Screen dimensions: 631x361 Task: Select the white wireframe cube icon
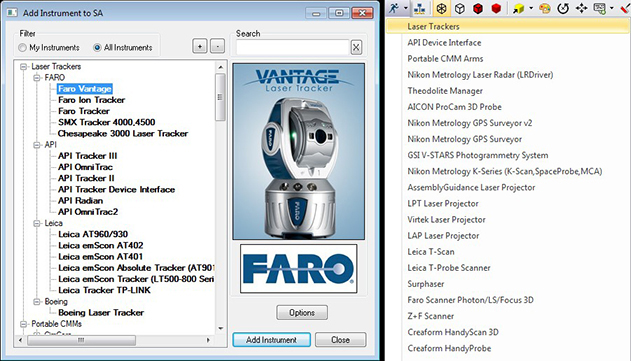[460, 8]
